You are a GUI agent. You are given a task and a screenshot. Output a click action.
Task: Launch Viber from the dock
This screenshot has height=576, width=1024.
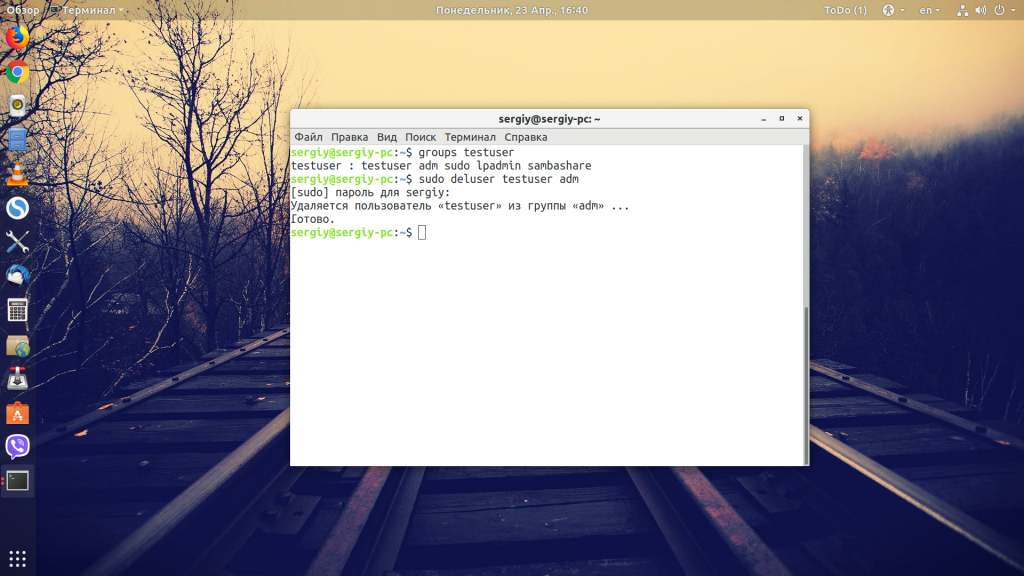coord(18,446)
